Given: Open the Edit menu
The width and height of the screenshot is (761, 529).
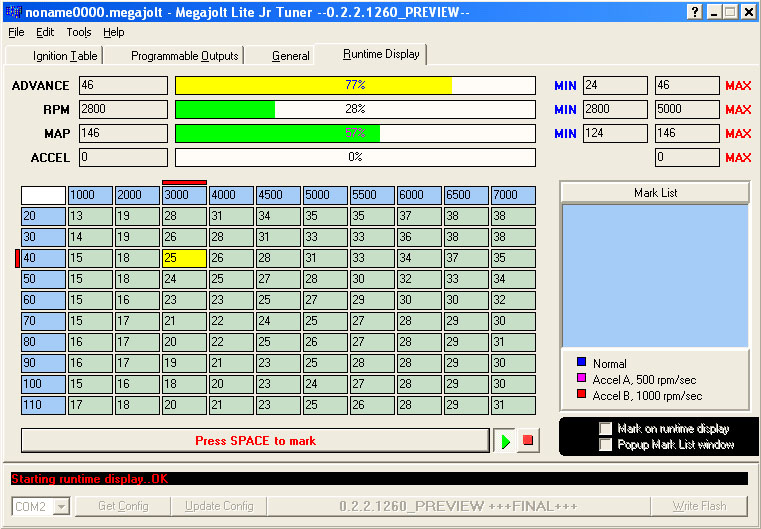Looking at the screenshot, I should click(x=45, y=33).
